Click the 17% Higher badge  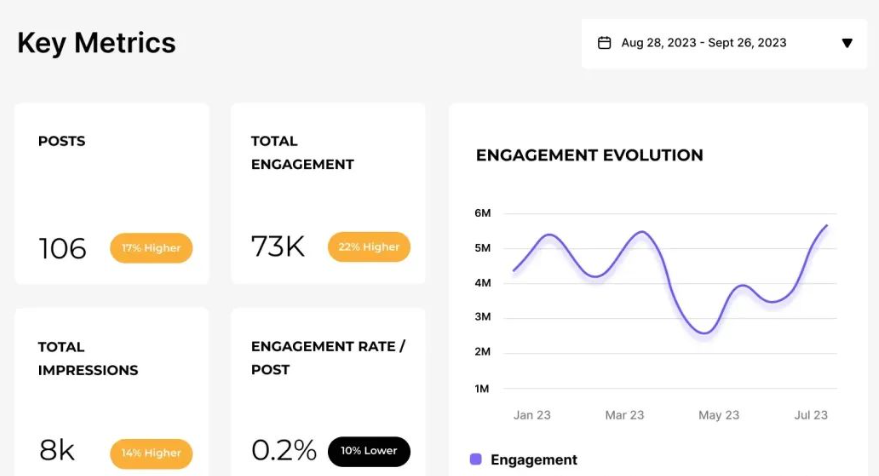coord(151,248)
